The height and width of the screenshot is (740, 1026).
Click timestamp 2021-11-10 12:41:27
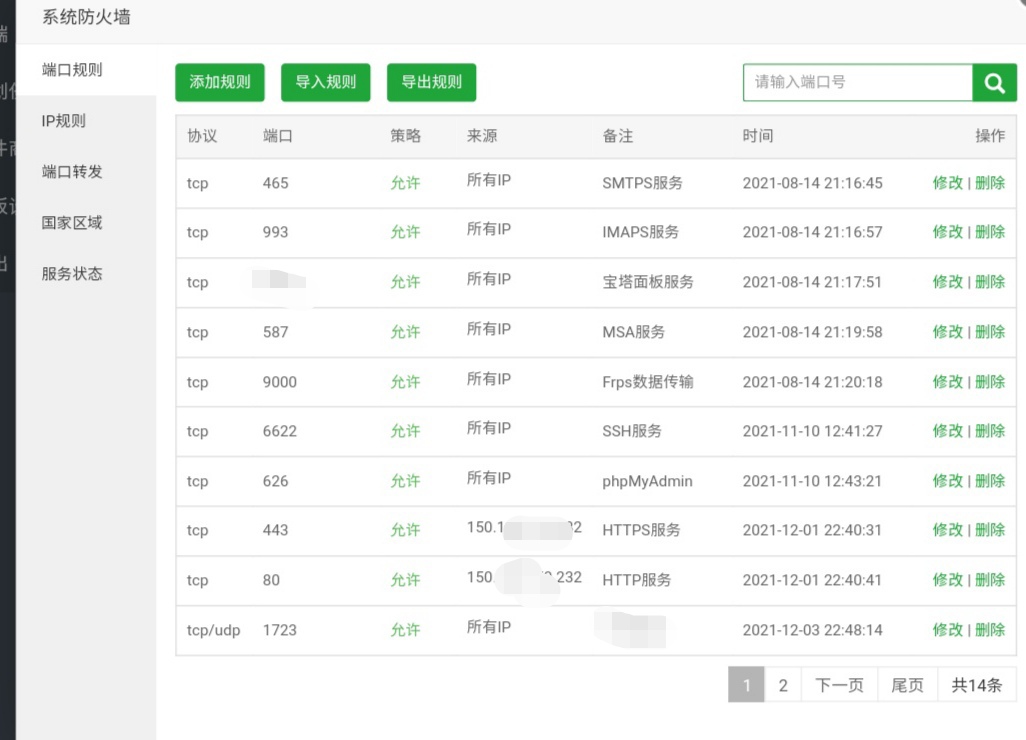click(813, 431)
